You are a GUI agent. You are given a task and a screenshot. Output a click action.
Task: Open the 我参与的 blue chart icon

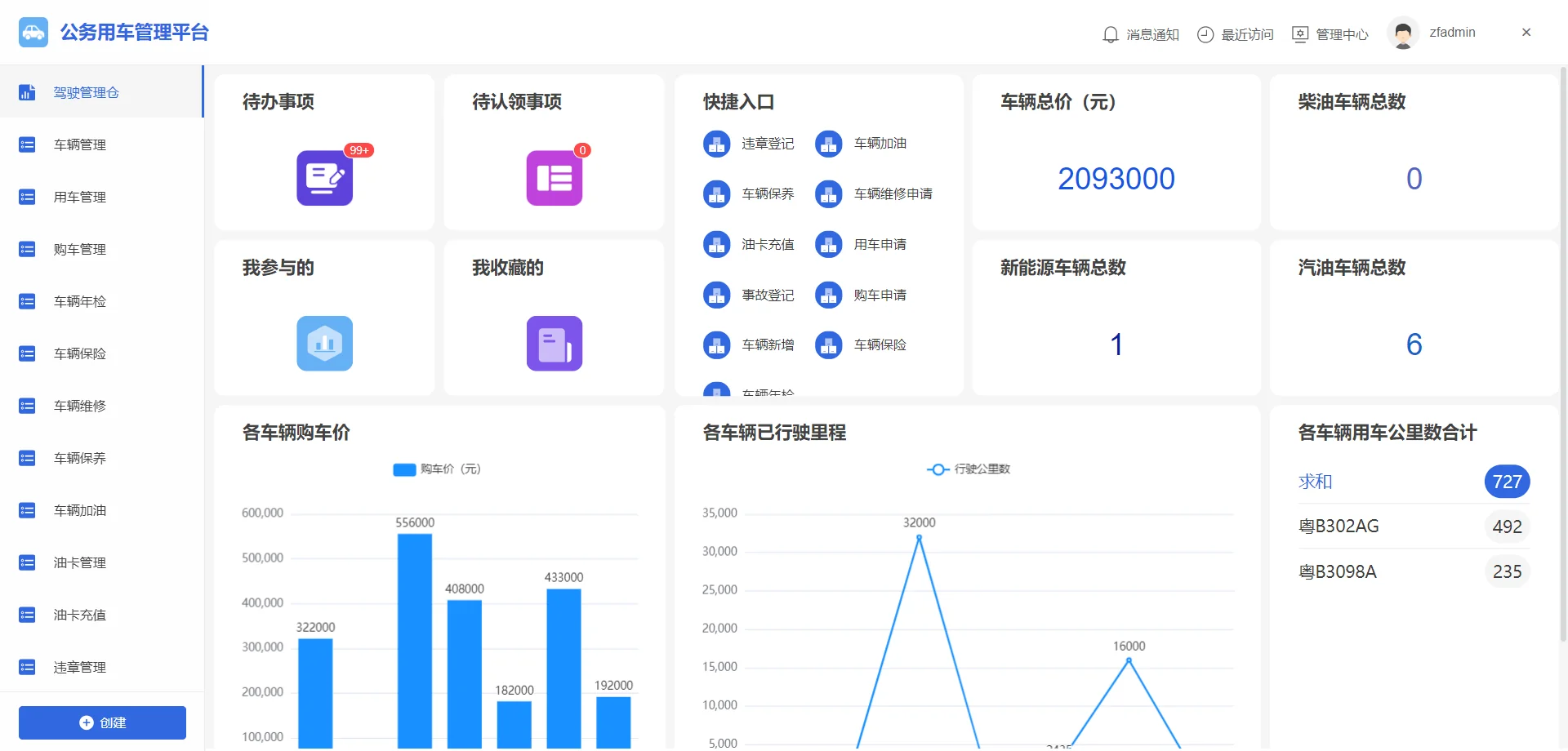[x=324, y=344]
